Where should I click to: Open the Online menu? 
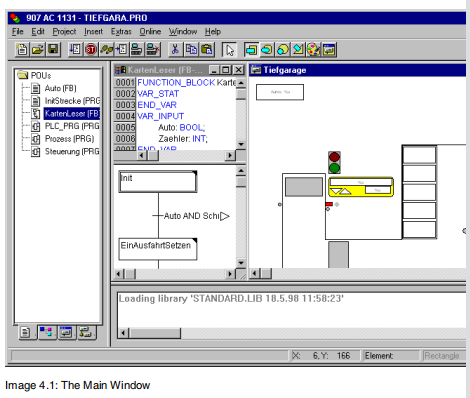tap(150, 32)
